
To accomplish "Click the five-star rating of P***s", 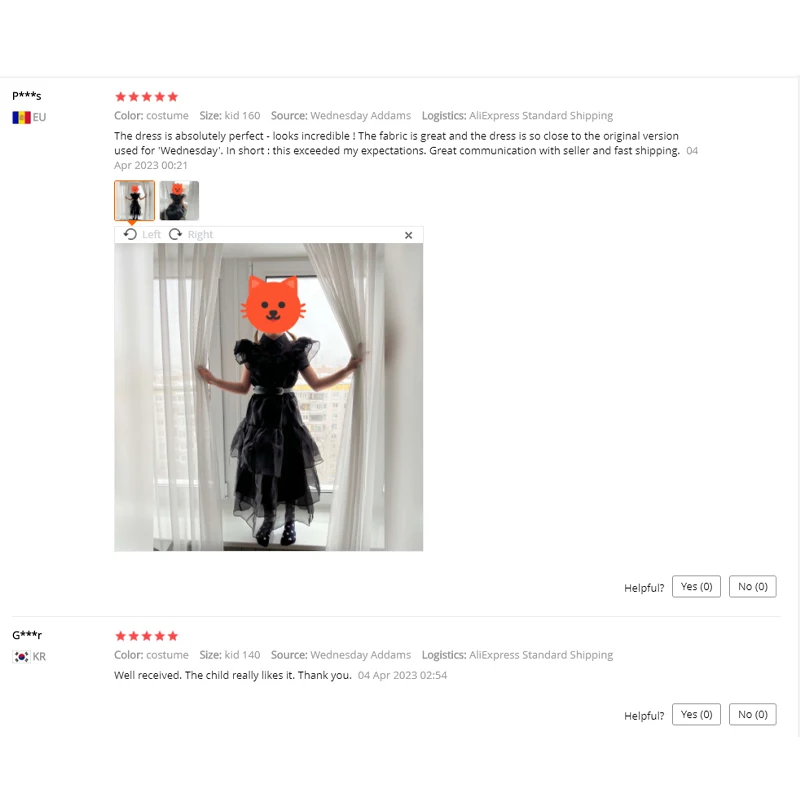I will pyautogui.click(x=146, y=96).
